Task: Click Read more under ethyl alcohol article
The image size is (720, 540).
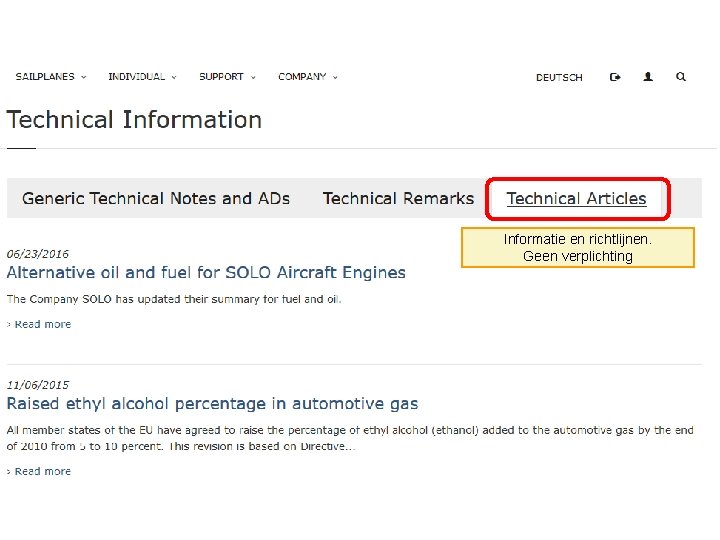Action: click(42, 471)
